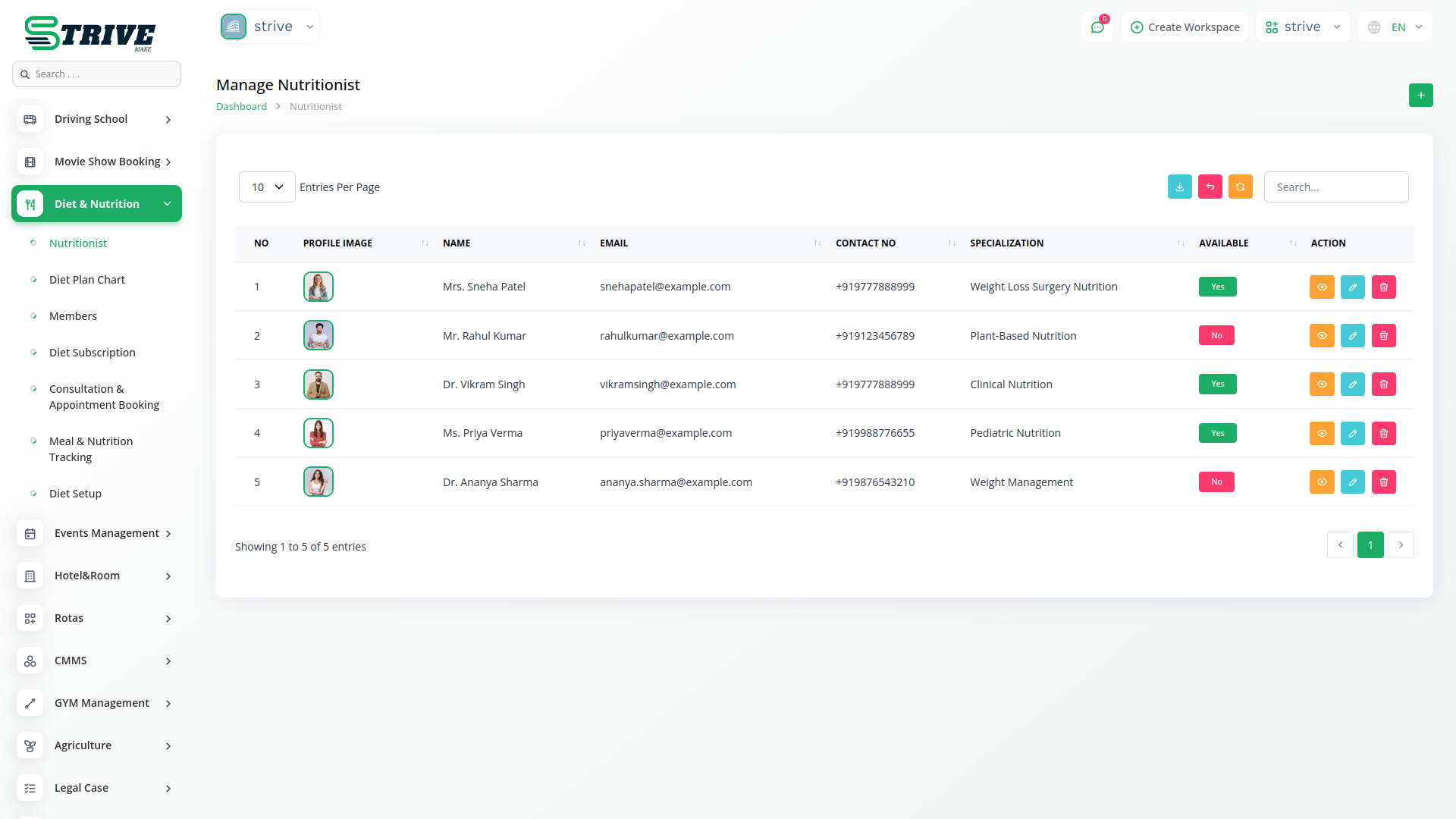View Mrs. Sneha Patel's details eye icon
Screen dimensions: 1456x819
point(1321,287)
